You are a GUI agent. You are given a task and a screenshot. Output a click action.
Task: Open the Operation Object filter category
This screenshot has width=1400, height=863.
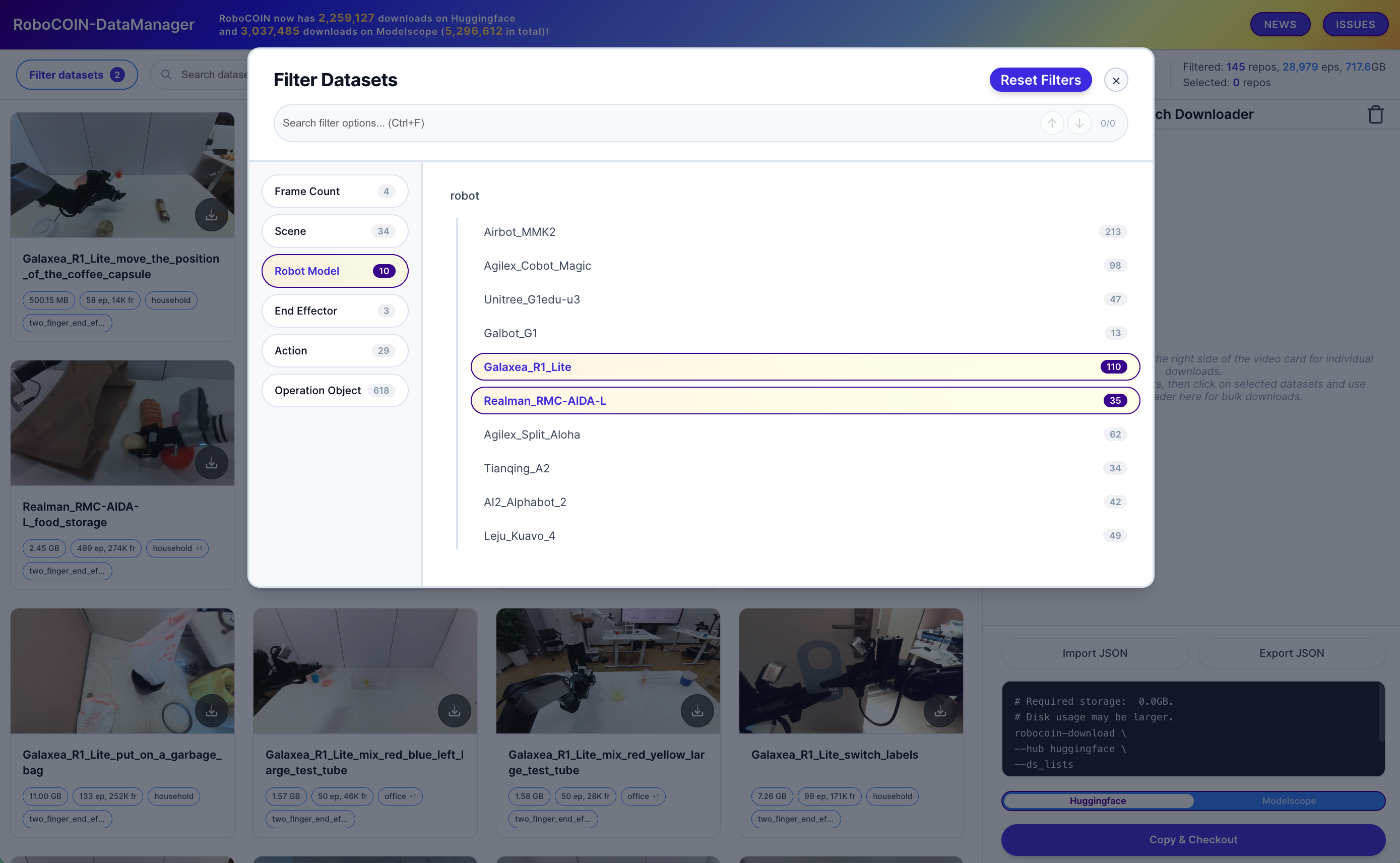(335, 390)
